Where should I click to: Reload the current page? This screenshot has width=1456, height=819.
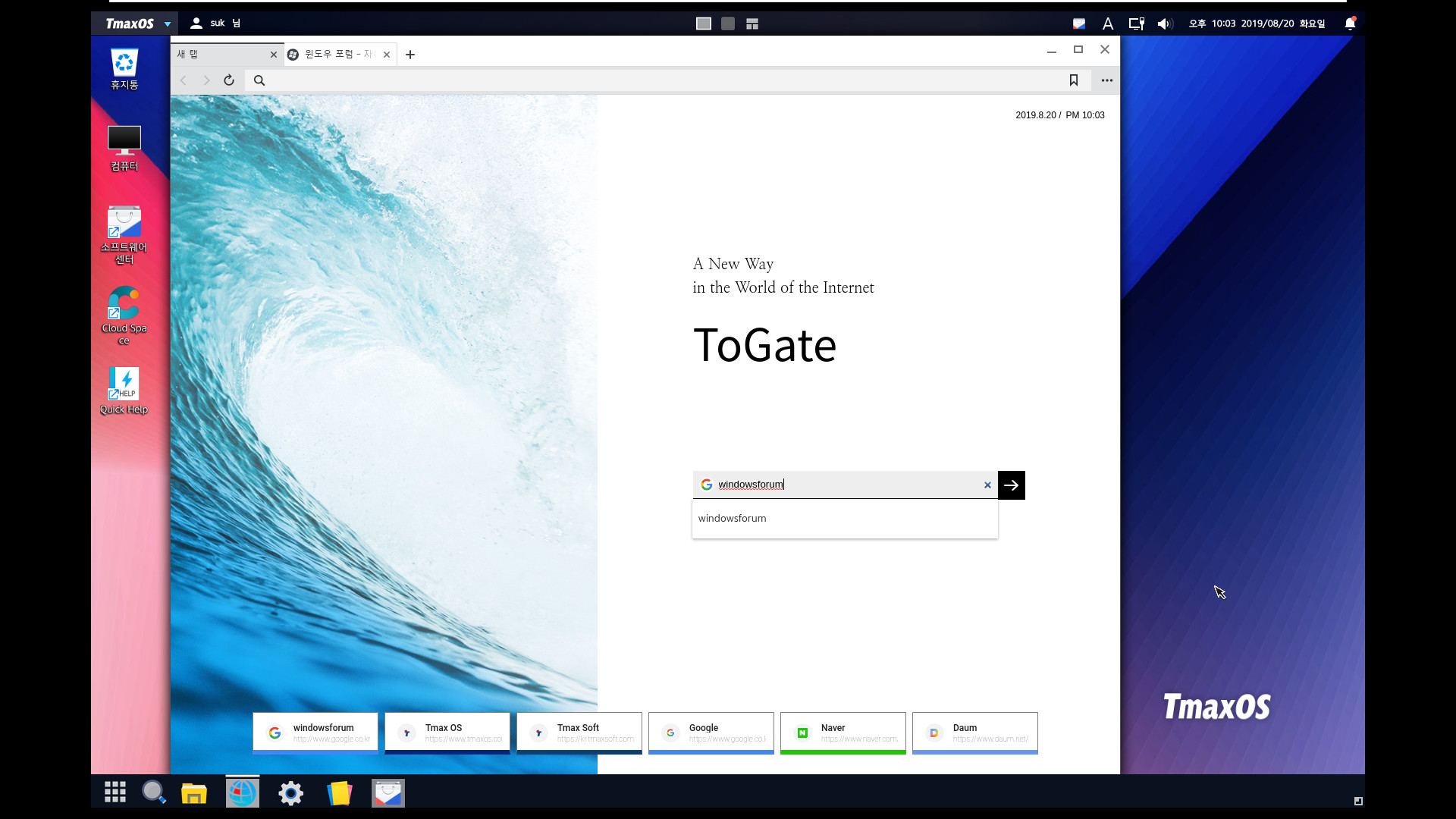click(229, 80)
